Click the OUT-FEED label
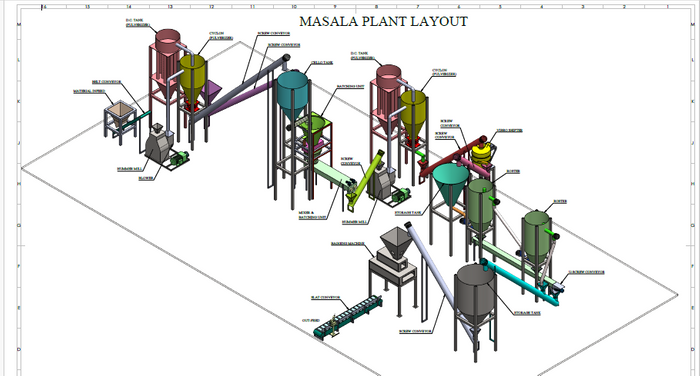Viewport: 700px width, 376px height. click(x=311, y=320)
